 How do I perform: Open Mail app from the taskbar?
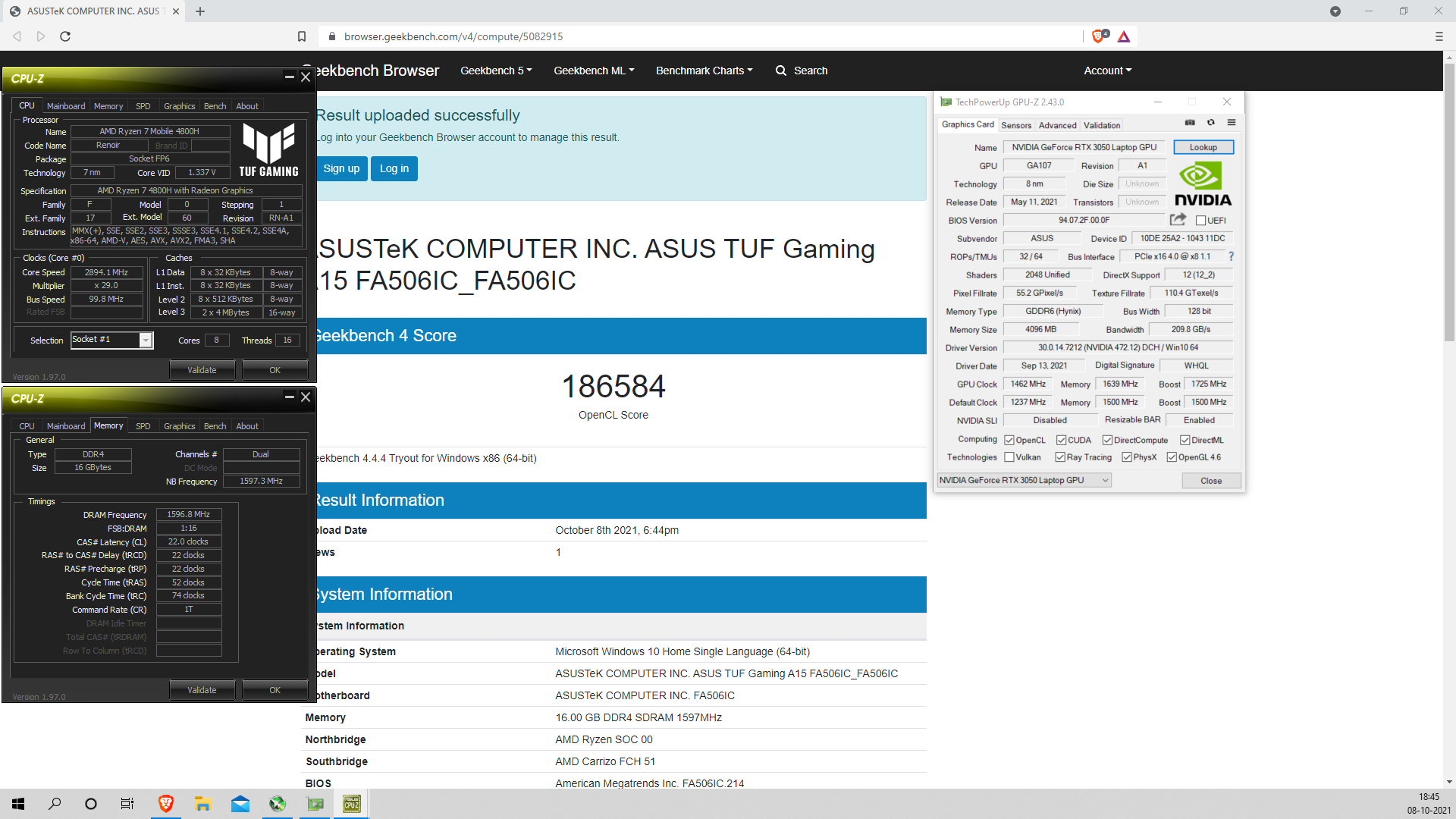coord(240,804)
